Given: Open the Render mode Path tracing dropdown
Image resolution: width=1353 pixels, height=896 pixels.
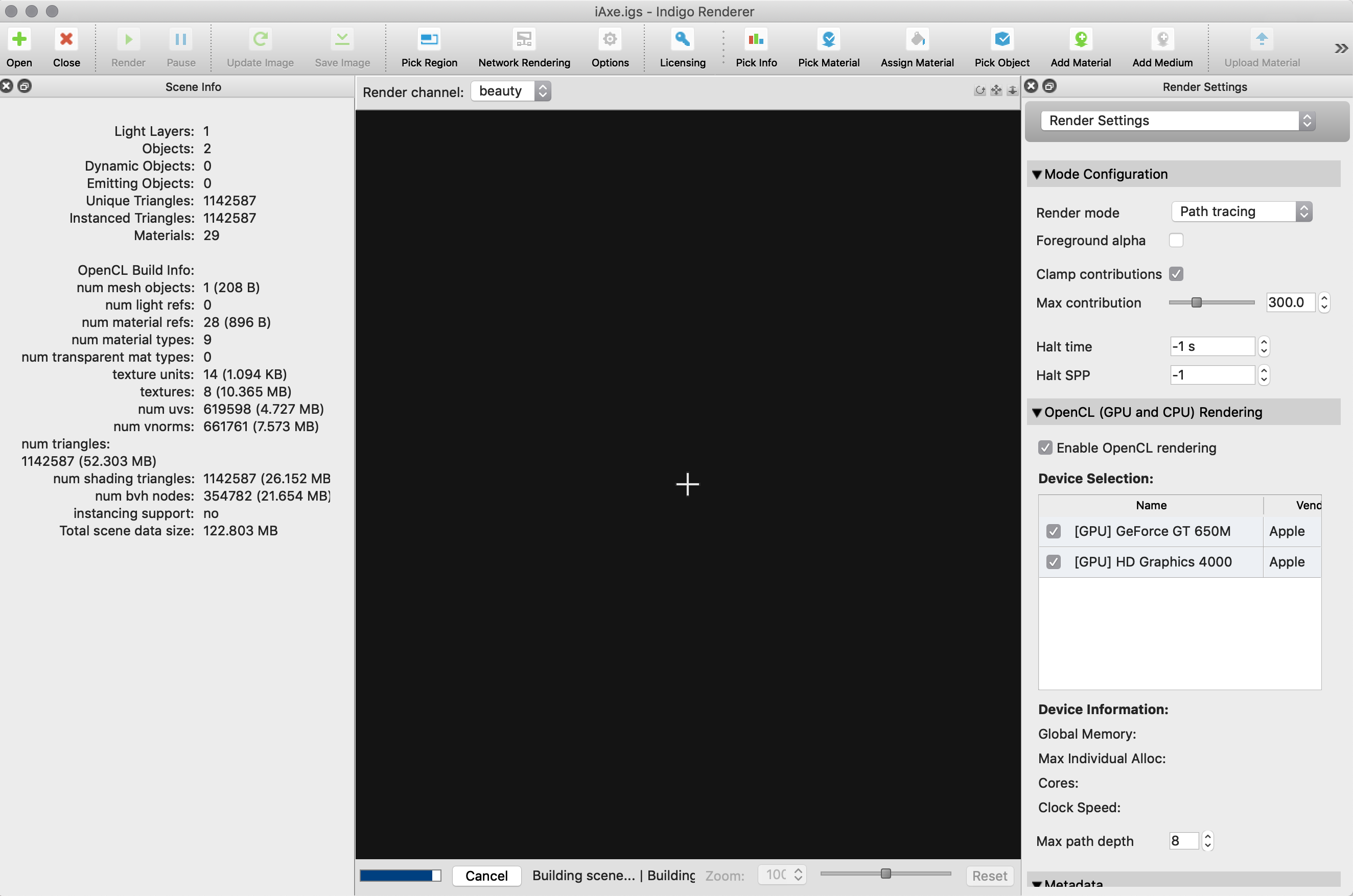Looking at the screenshot, I should [x=1241, y=212].
